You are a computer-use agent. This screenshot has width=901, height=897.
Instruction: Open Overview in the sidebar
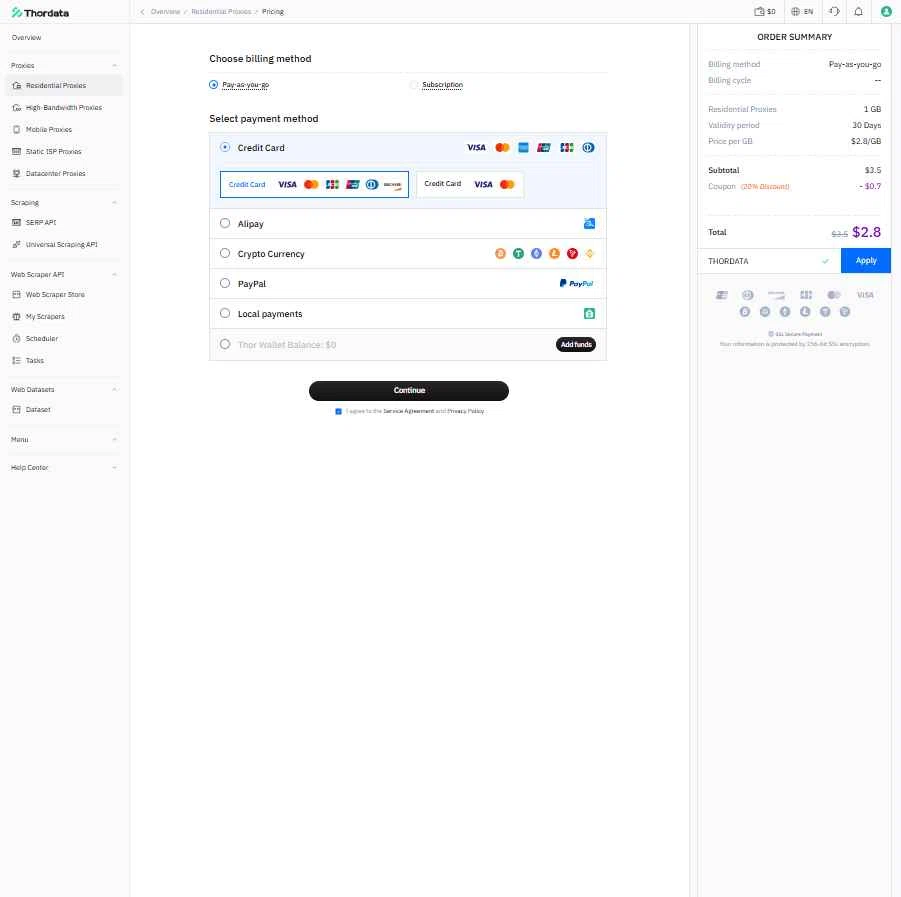(x=26, y=37)
